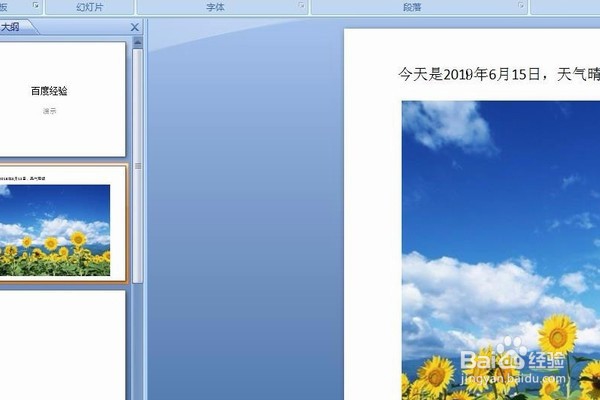Click the 字体 group label
Image resolution: width=600 pixels, height=400 pixels.
[x=215, y=7]
